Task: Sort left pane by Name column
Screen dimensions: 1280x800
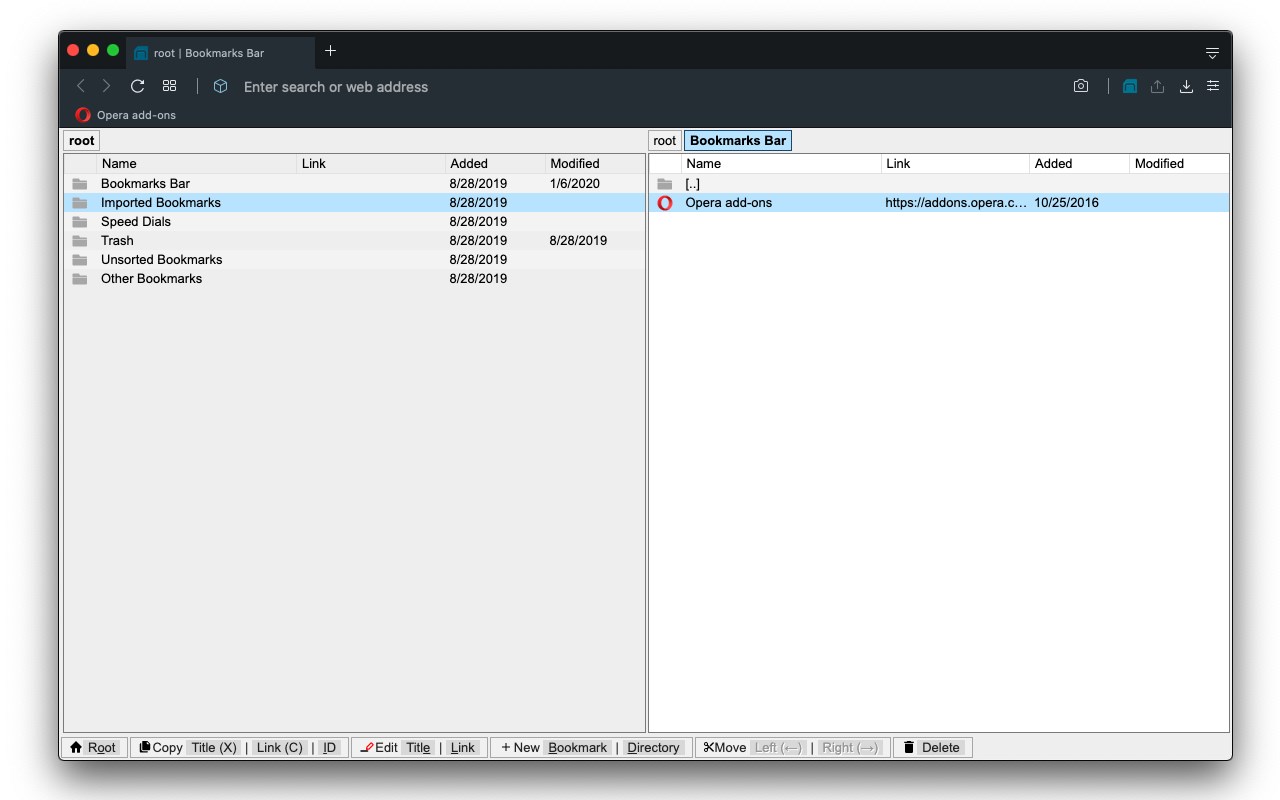Action: click(x=197, y=164)
